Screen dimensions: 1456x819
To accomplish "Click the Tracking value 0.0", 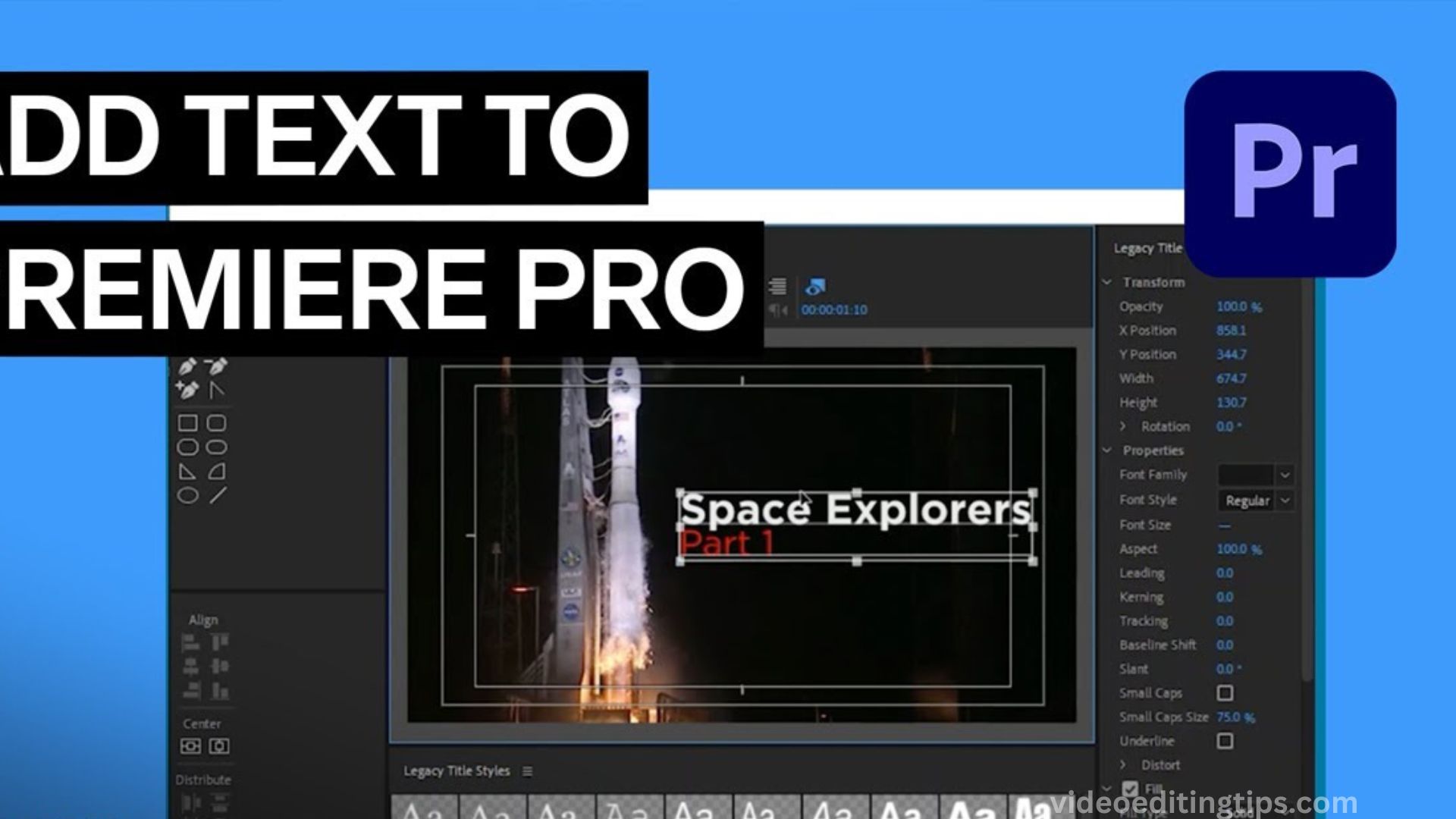I will [x=1225, y=621].
